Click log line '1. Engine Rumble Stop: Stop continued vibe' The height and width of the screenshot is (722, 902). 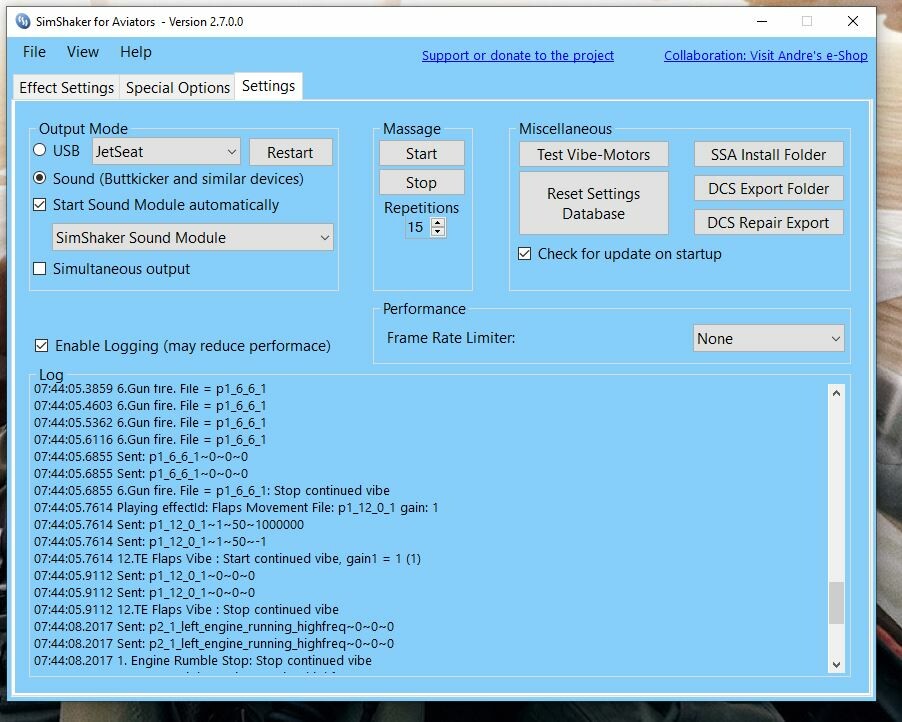202,660
